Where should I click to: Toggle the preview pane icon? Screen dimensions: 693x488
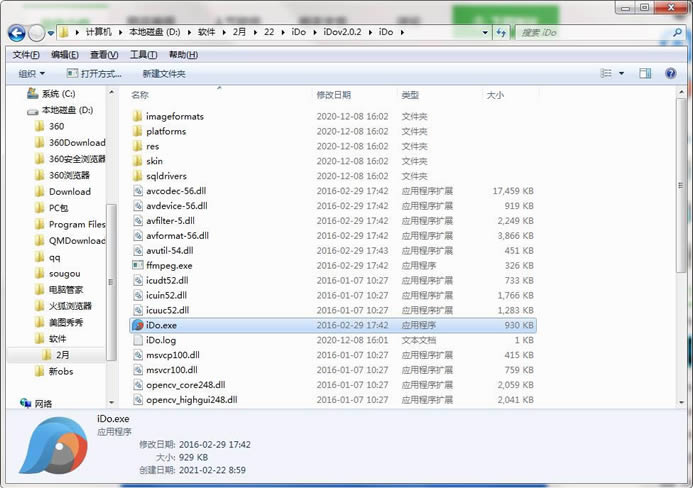coord(645,73)
